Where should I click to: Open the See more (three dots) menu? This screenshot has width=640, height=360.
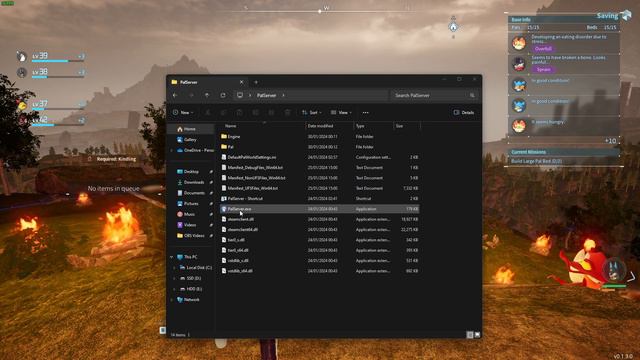coord(365,112)
